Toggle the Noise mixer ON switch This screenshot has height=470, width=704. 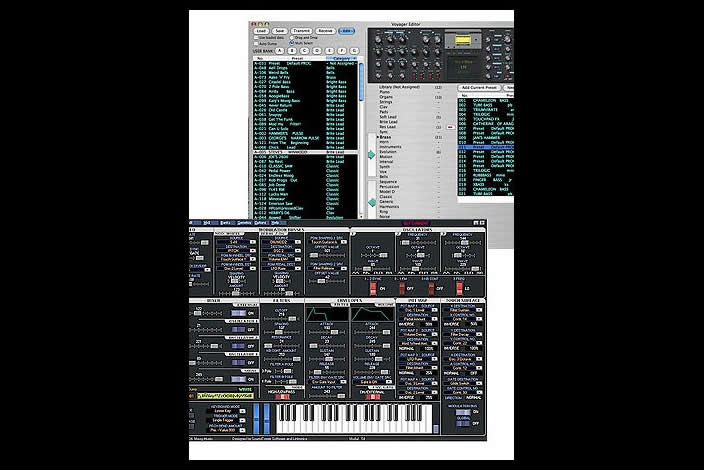(238, 379)
